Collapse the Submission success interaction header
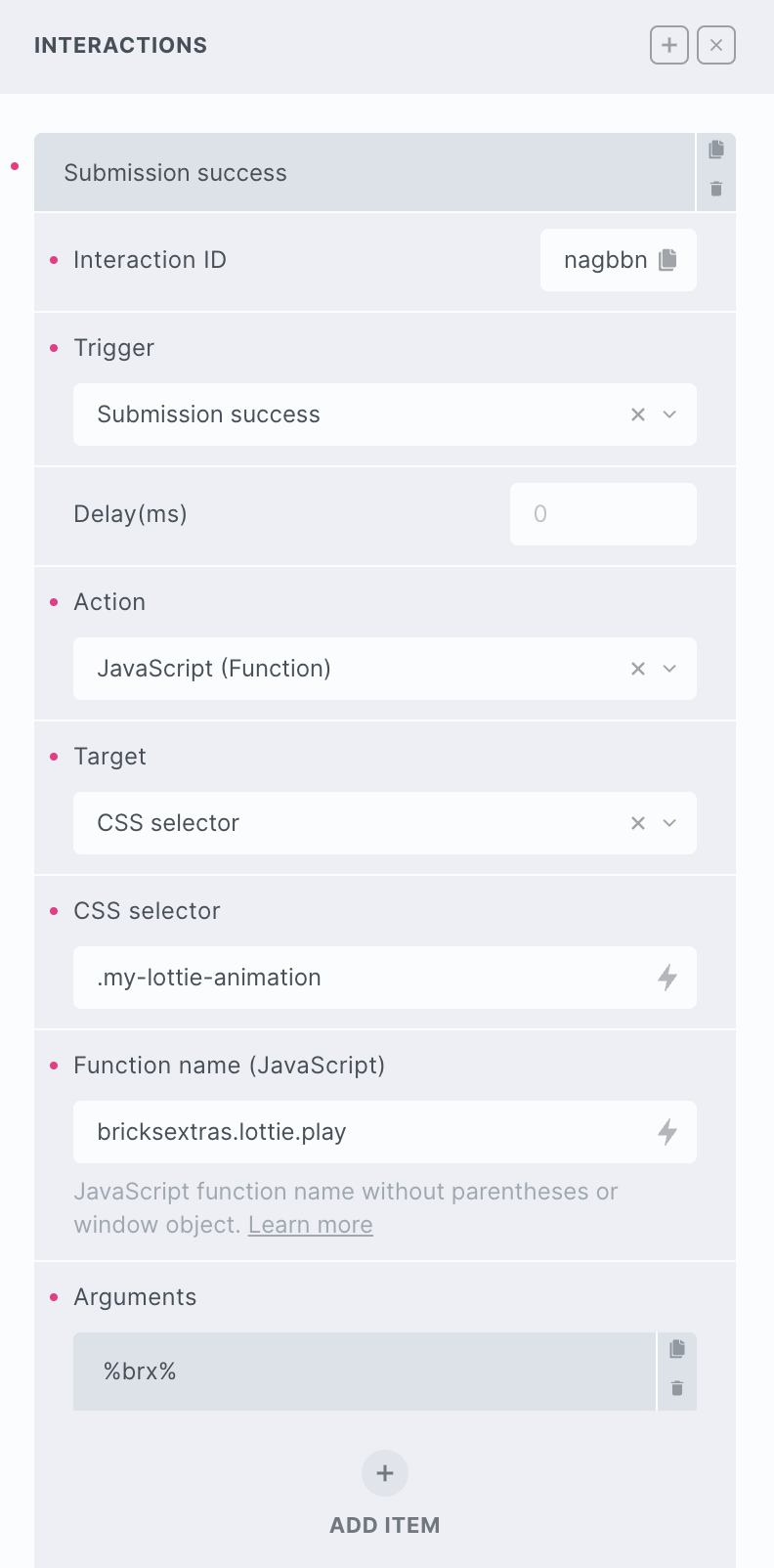774x1568 pixels. (362, 173)
